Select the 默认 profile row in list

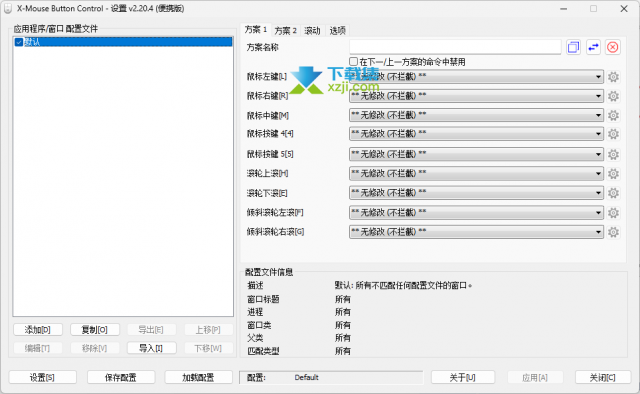[x=123, y=42]
